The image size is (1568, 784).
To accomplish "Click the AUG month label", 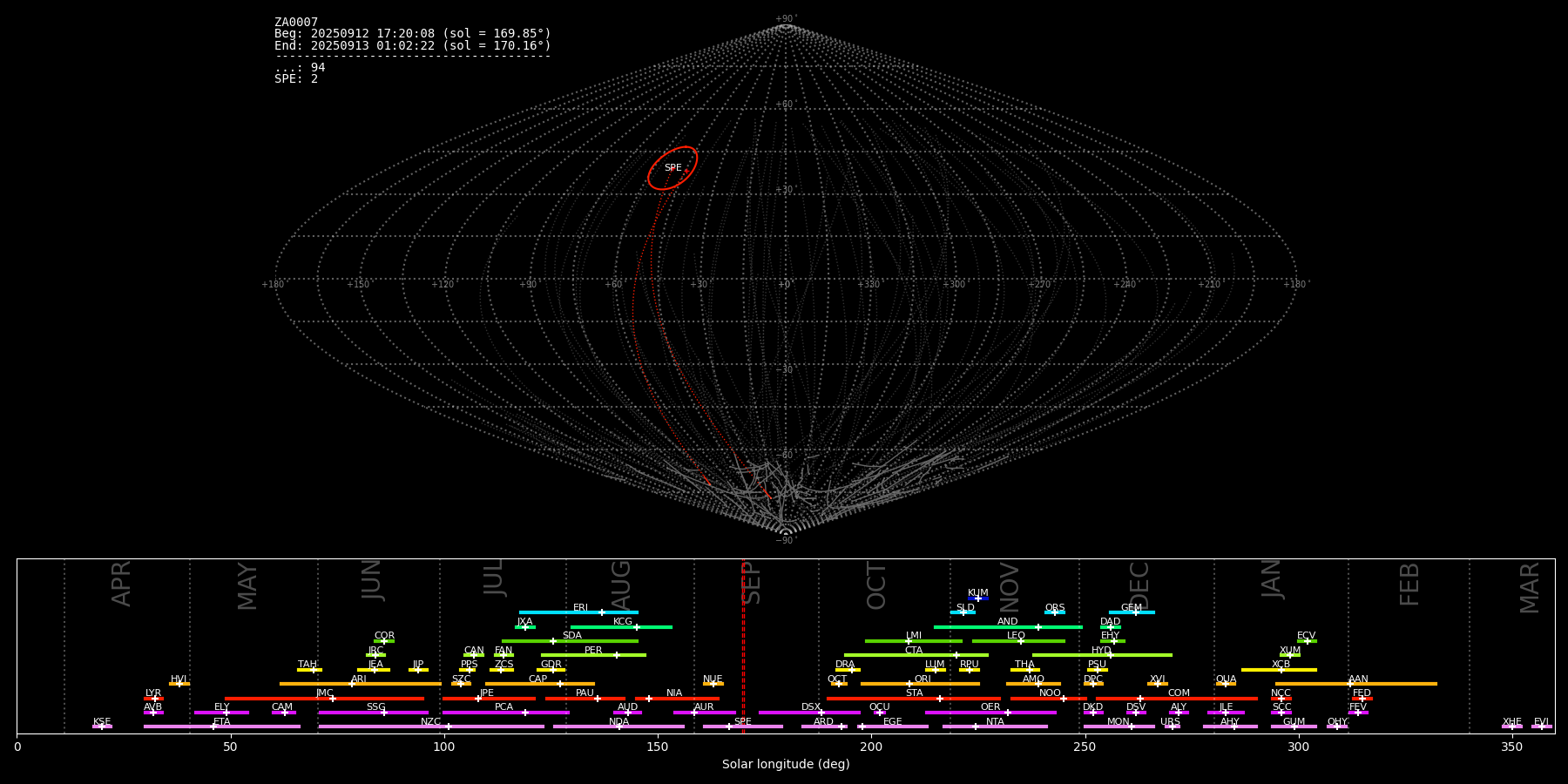I will click(621, 585).
